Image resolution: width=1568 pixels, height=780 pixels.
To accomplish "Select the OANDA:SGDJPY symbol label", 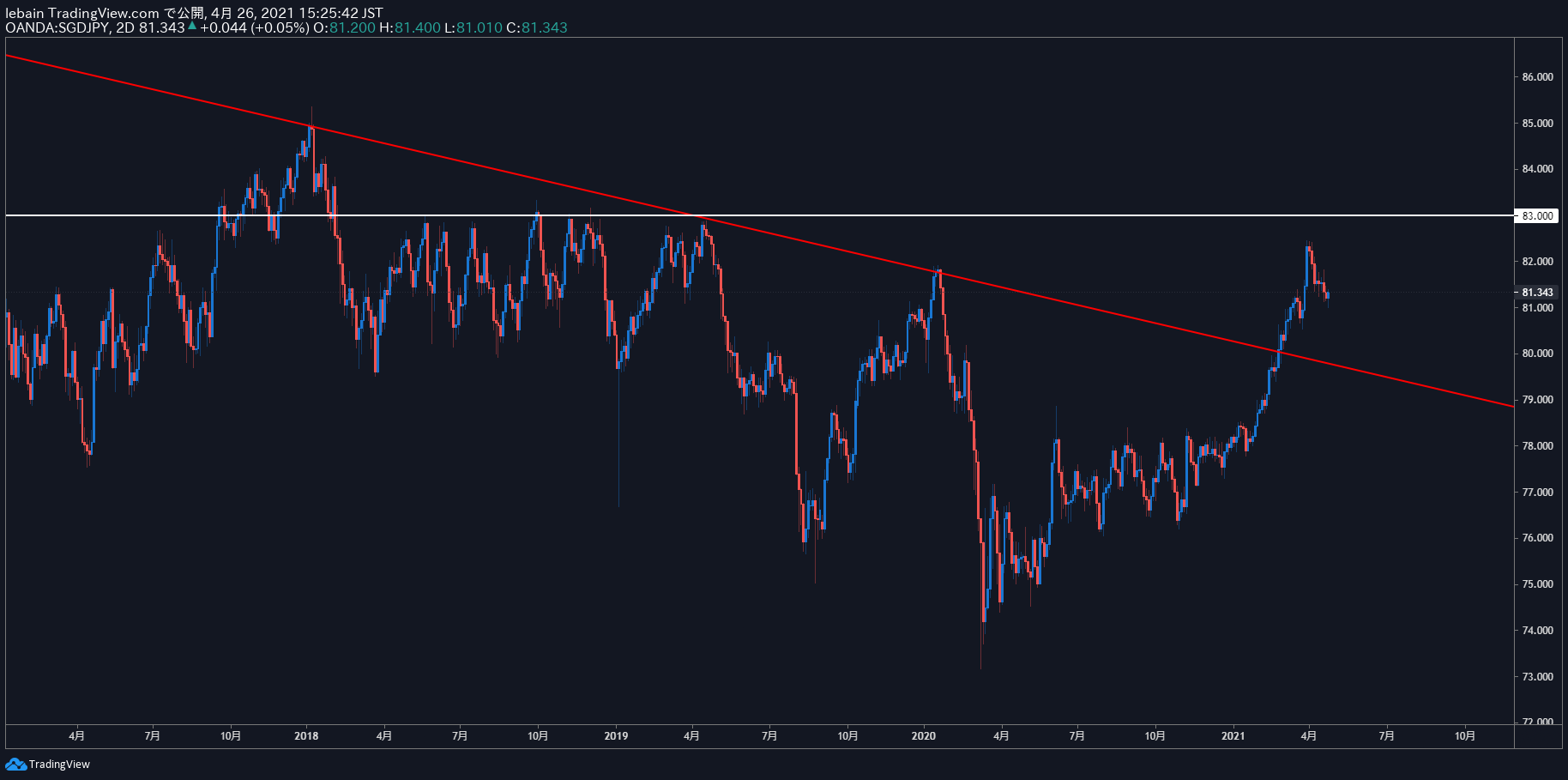I will [57, 27].
